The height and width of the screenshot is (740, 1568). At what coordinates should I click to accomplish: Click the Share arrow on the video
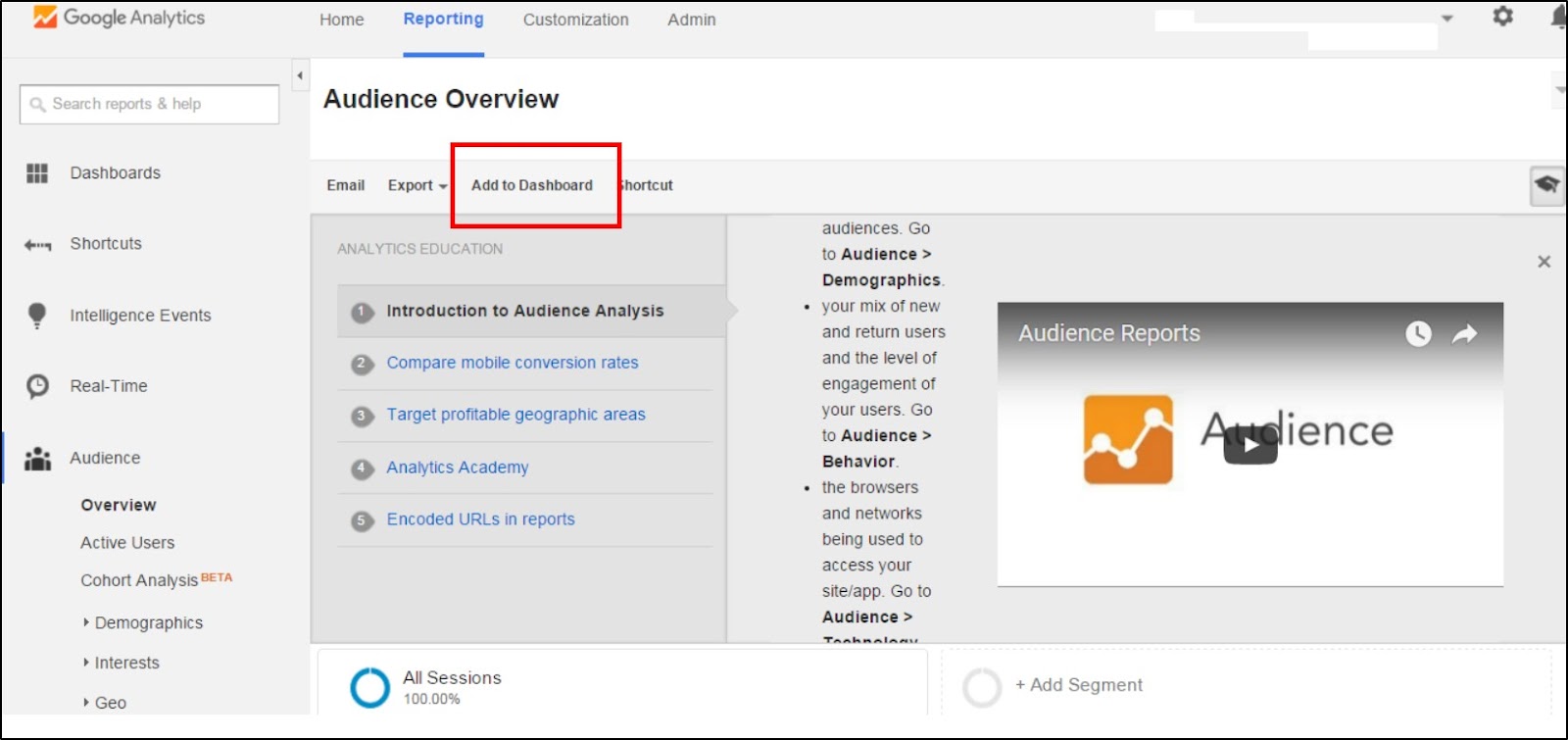(x=1464, y=334)
